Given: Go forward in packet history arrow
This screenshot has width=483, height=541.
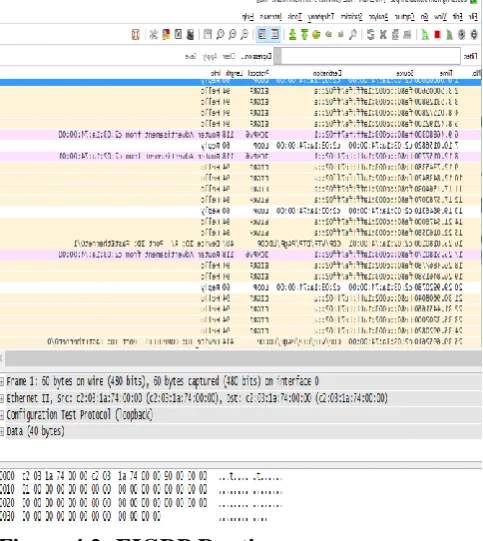Looking at the screenshot, I should click(x=328, y=35).
